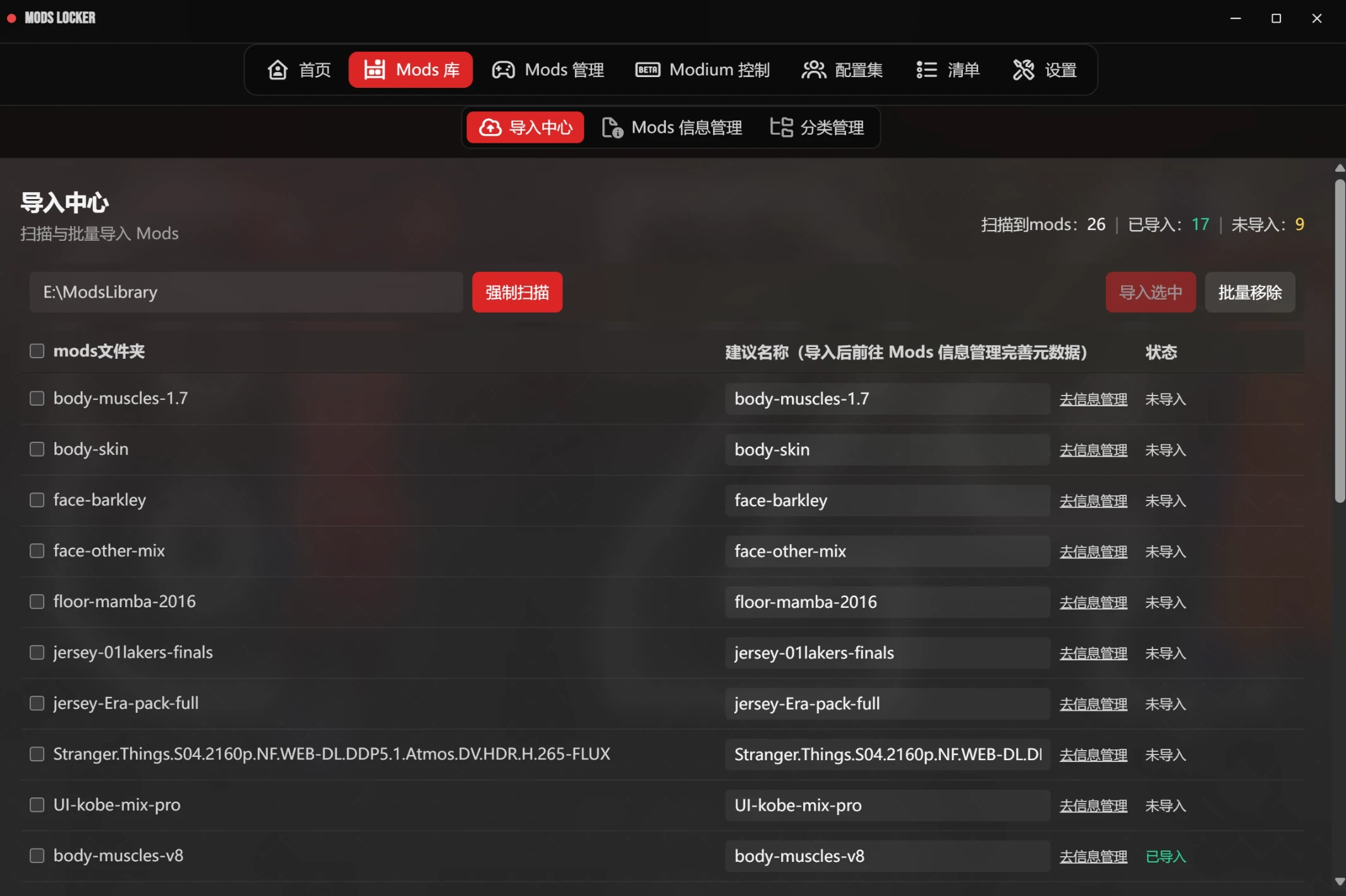Click the scrollbar down arrow
The image size is (1346, 896).
click(1339, 881)
